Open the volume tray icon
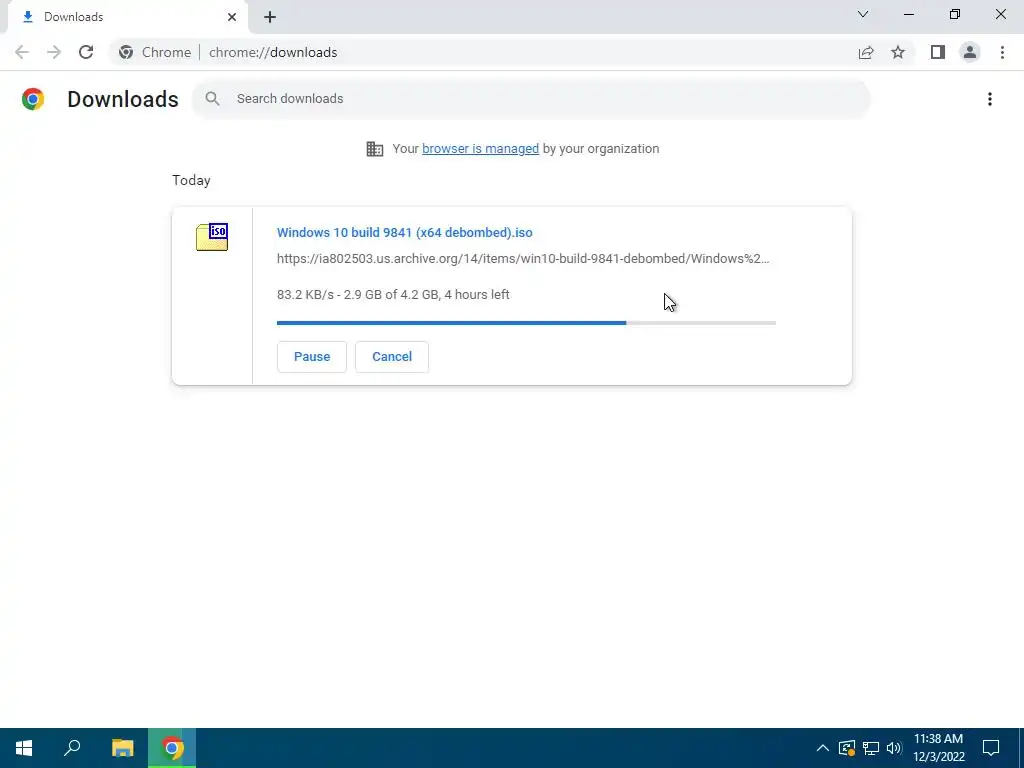The image size is (1024, 768). pos(894,748)
